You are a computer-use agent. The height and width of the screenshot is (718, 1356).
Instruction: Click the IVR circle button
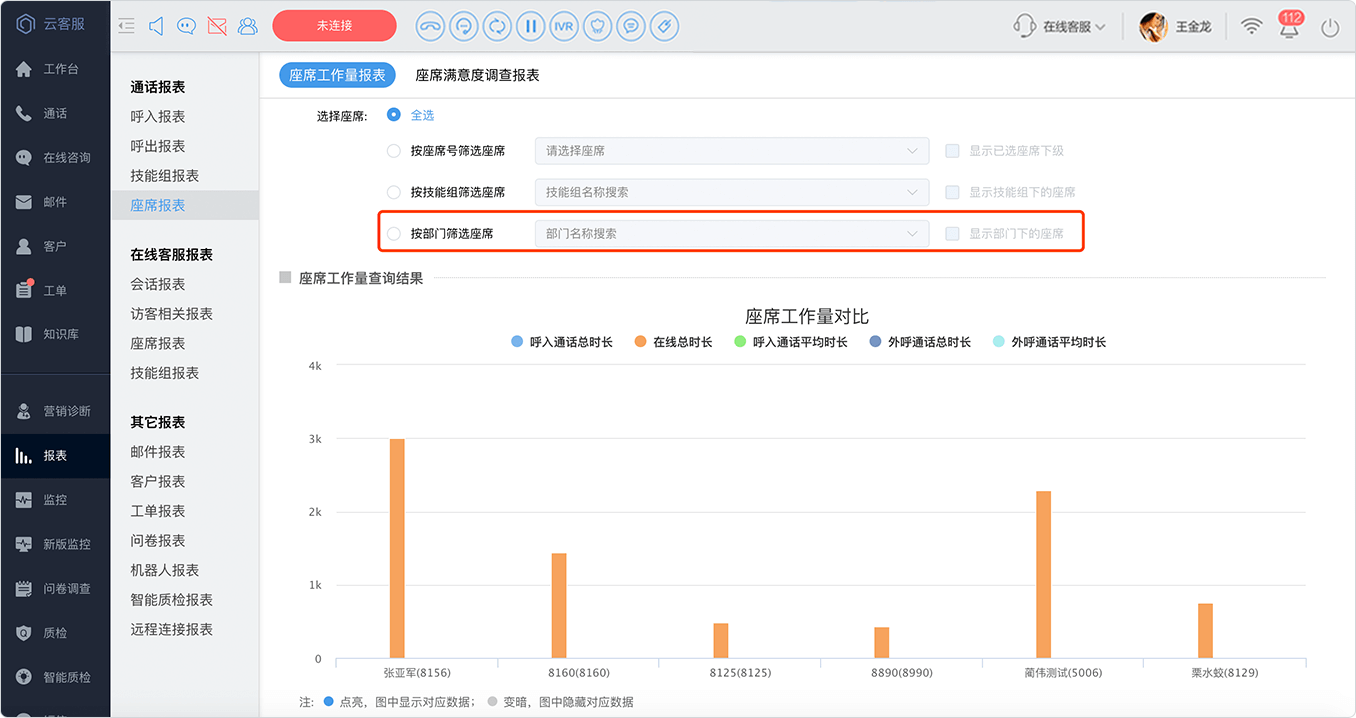(563, 26)
